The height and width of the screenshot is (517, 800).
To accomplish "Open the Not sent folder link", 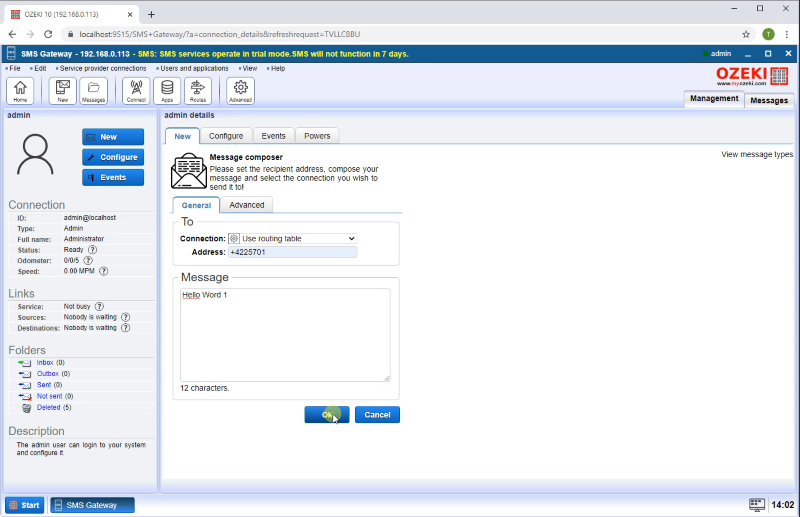I will [x=49, y=396].
